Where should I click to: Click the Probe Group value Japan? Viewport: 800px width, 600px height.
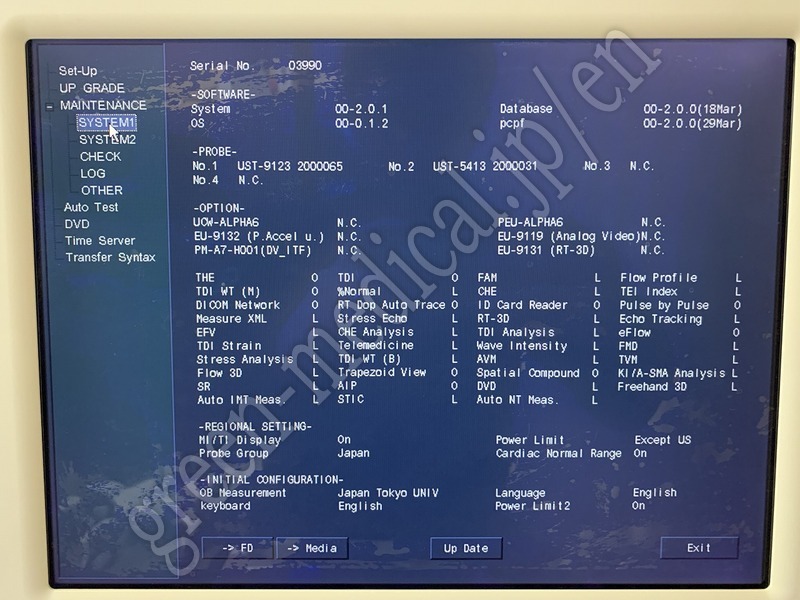pyautogui.click(x=353, y=453)
